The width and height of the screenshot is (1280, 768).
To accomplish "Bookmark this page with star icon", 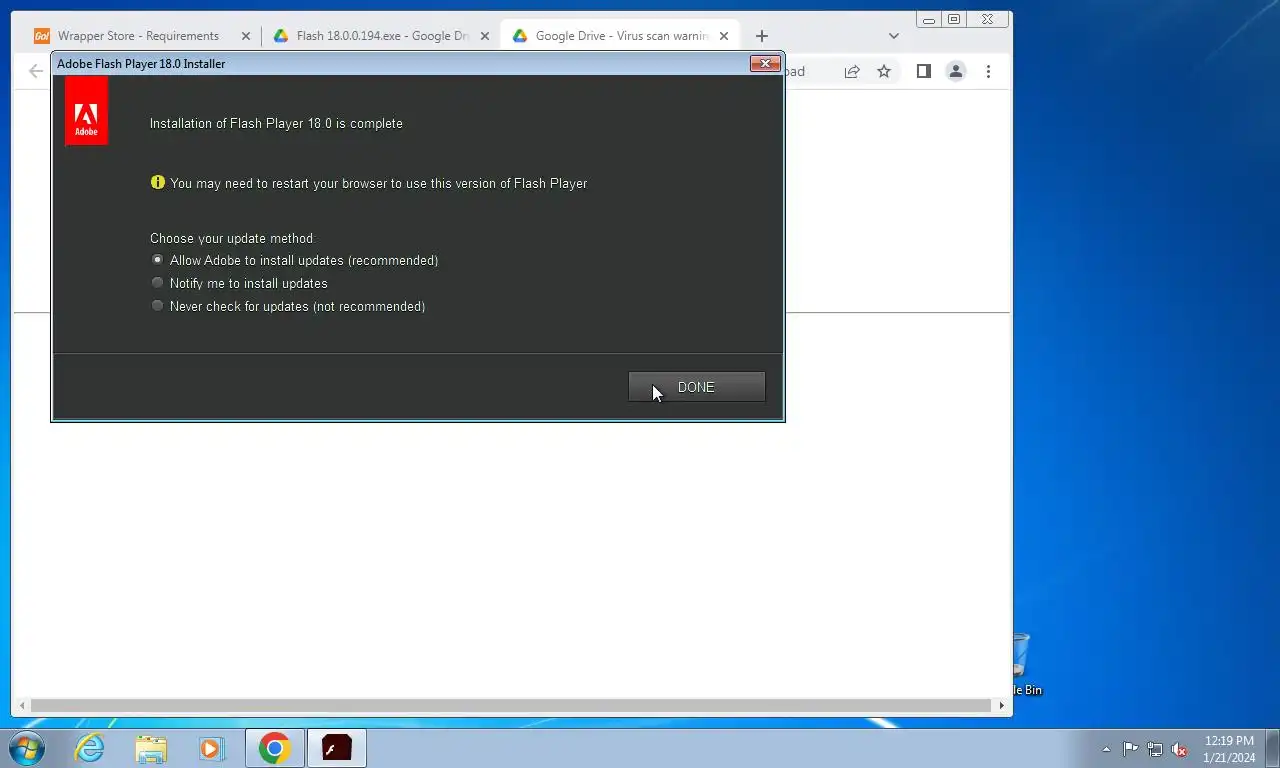I will tap(884, 72).
